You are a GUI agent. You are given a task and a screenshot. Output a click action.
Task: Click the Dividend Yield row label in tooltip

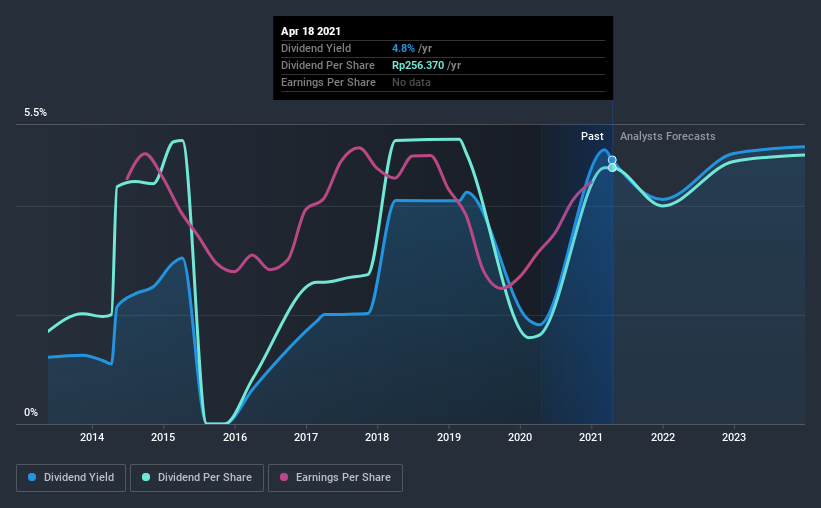tap(316, 48)
